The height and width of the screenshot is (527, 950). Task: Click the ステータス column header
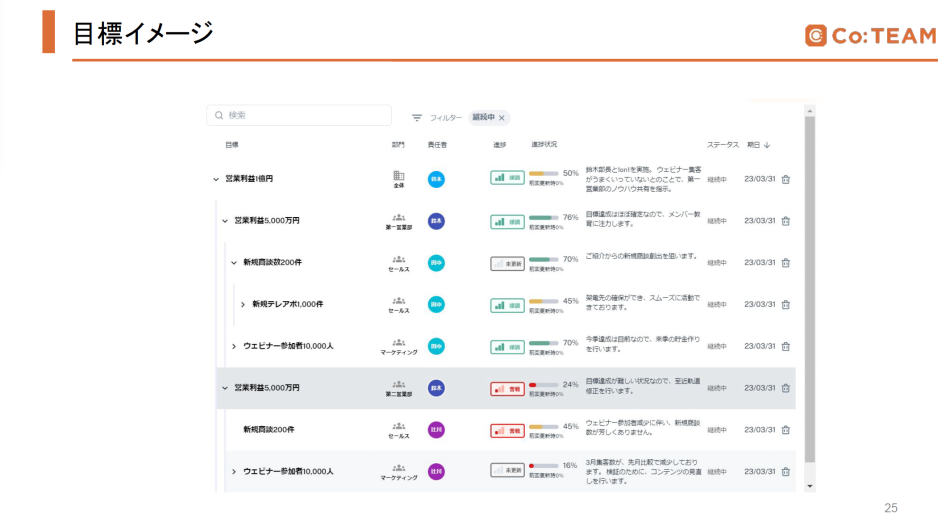[722, 145]
